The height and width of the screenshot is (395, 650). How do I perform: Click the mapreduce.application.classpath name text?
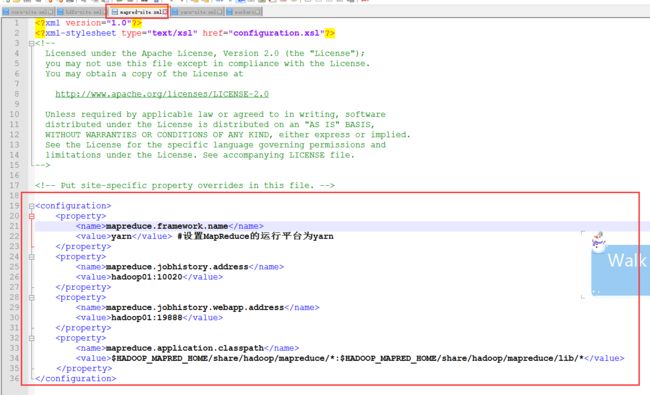(185, 348)
